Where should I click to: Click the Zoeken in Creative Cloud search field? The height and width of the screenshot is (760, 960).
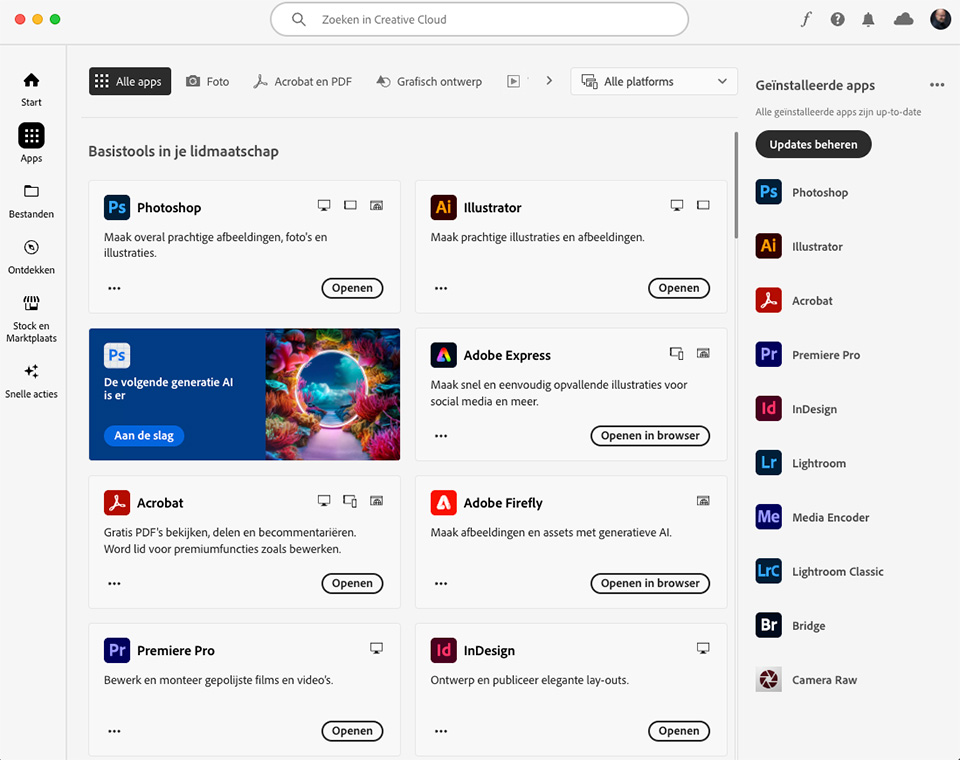479,20
